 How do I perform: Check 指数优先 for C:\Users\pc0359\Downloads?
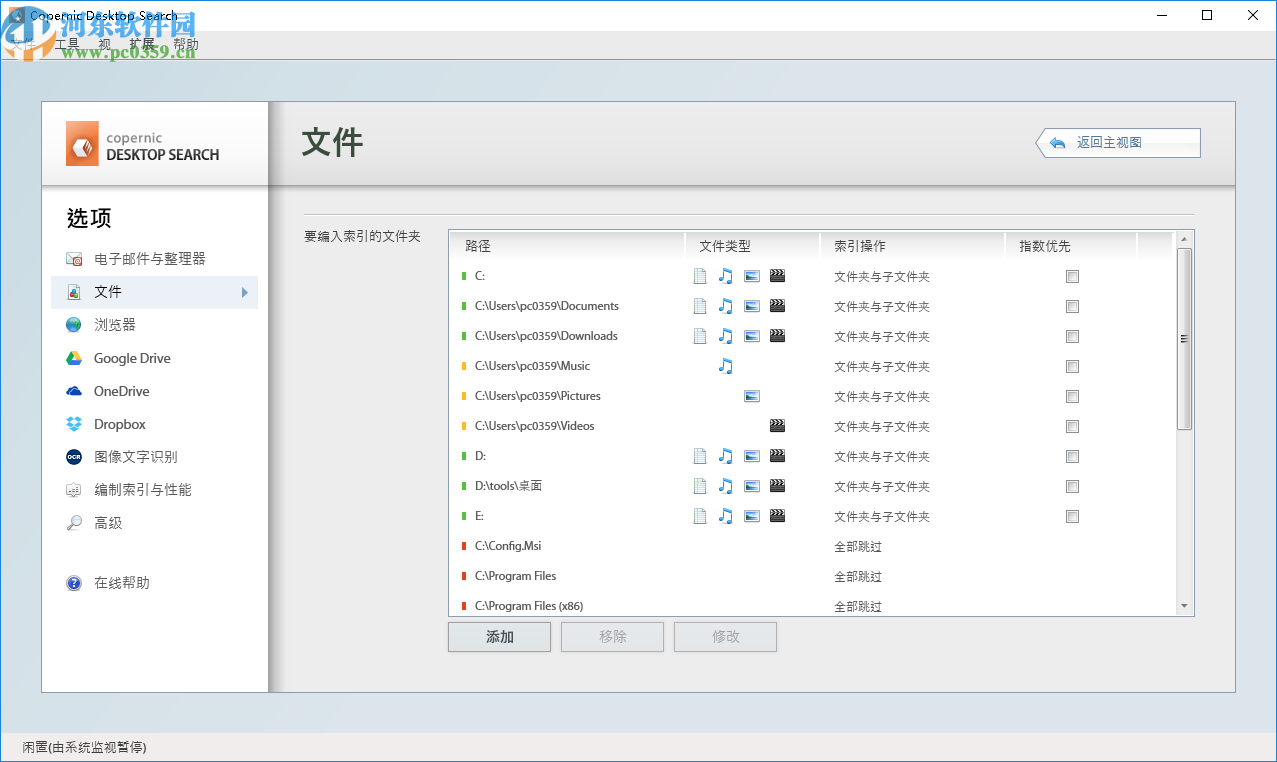tap(1072, 336)
